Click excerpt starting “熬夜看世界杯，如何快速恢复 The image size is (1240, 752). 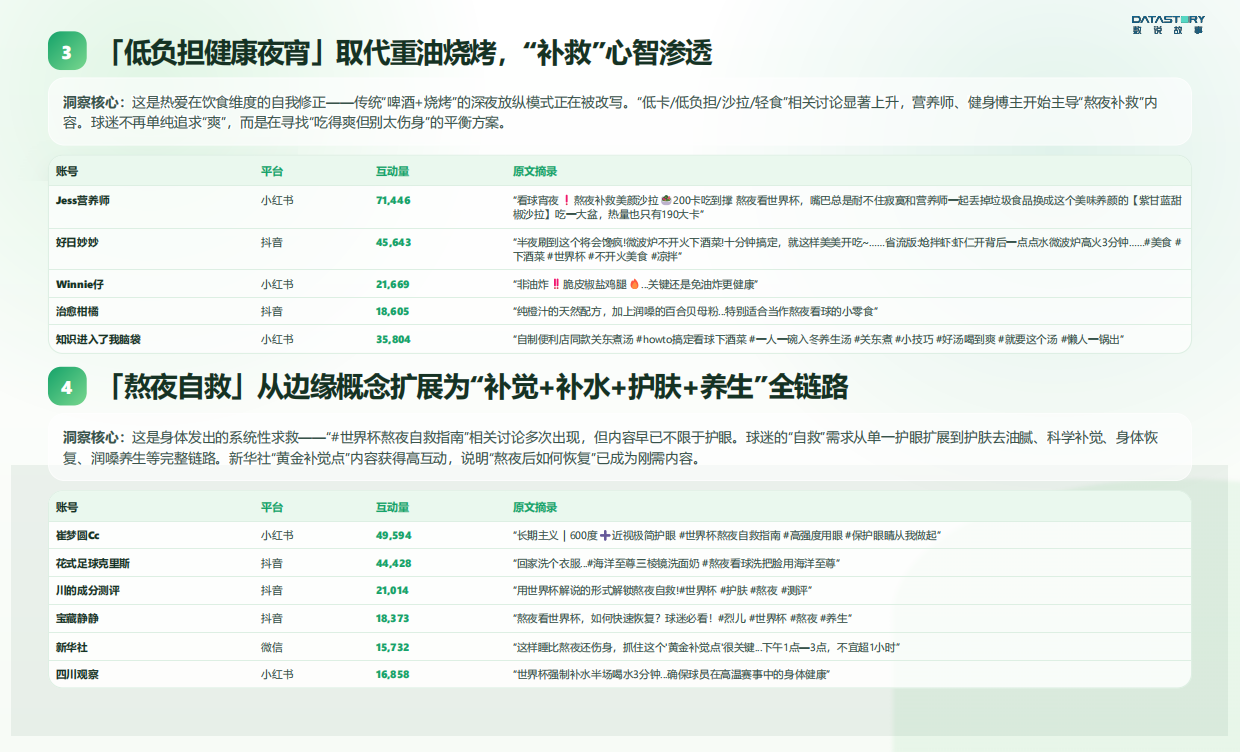(x=682, y=619)
